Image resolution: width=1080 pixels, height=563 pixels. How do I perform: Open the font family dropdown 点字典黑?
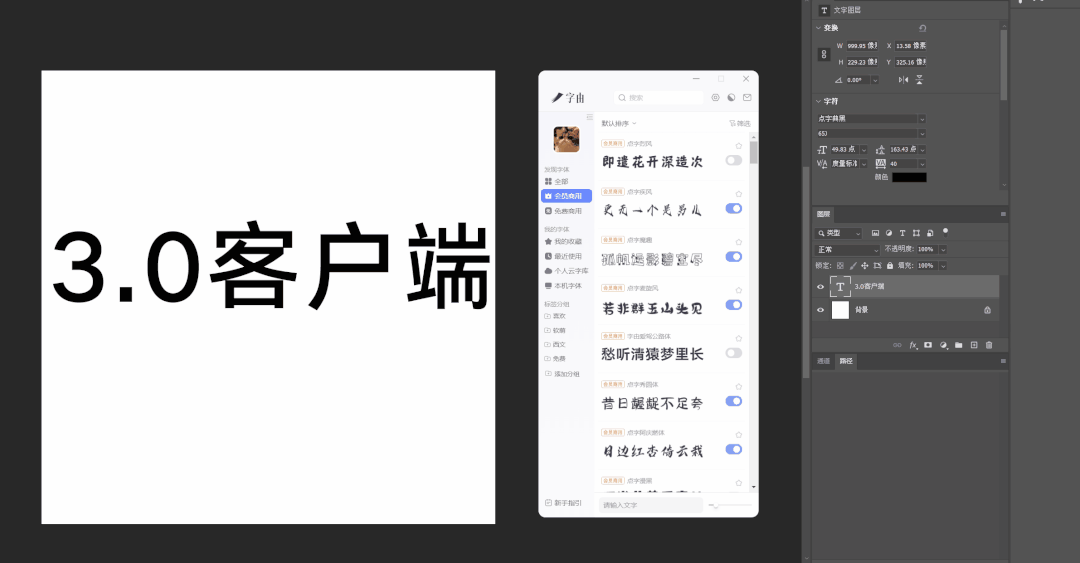[922, 119]
